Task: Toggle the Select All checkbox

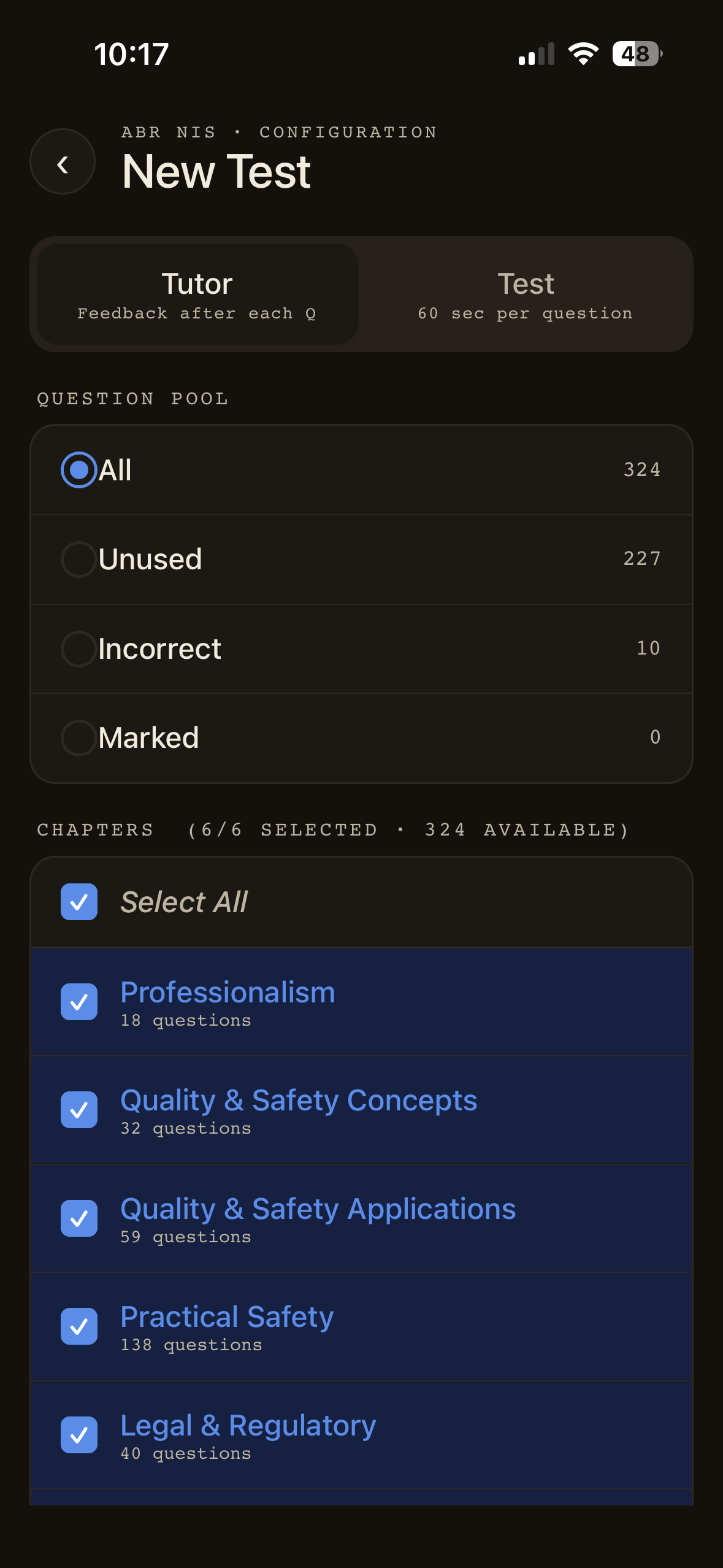Action: coord(79,902)
